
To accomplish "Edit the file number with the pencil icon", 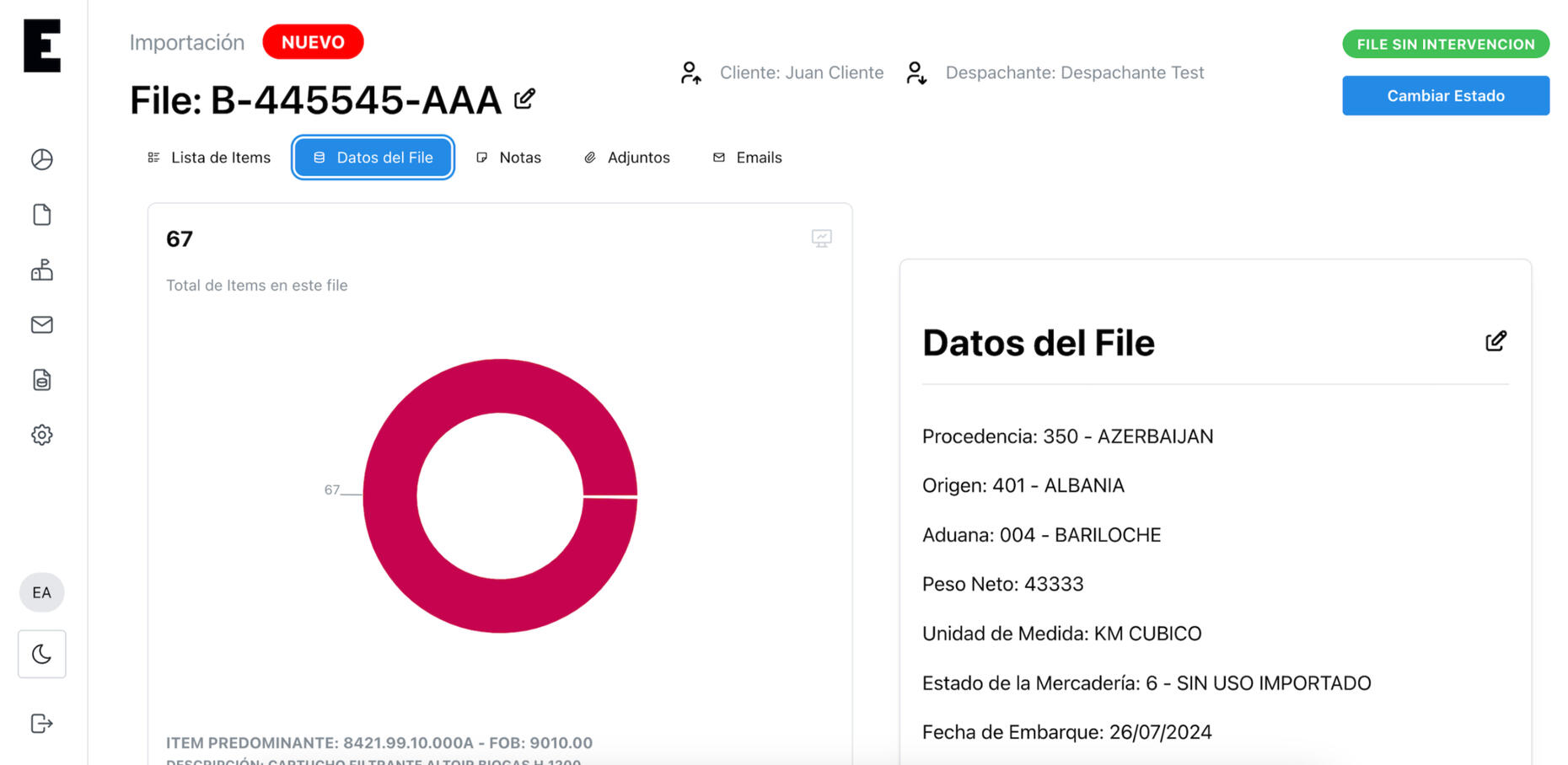I will [x=524, y=99].
